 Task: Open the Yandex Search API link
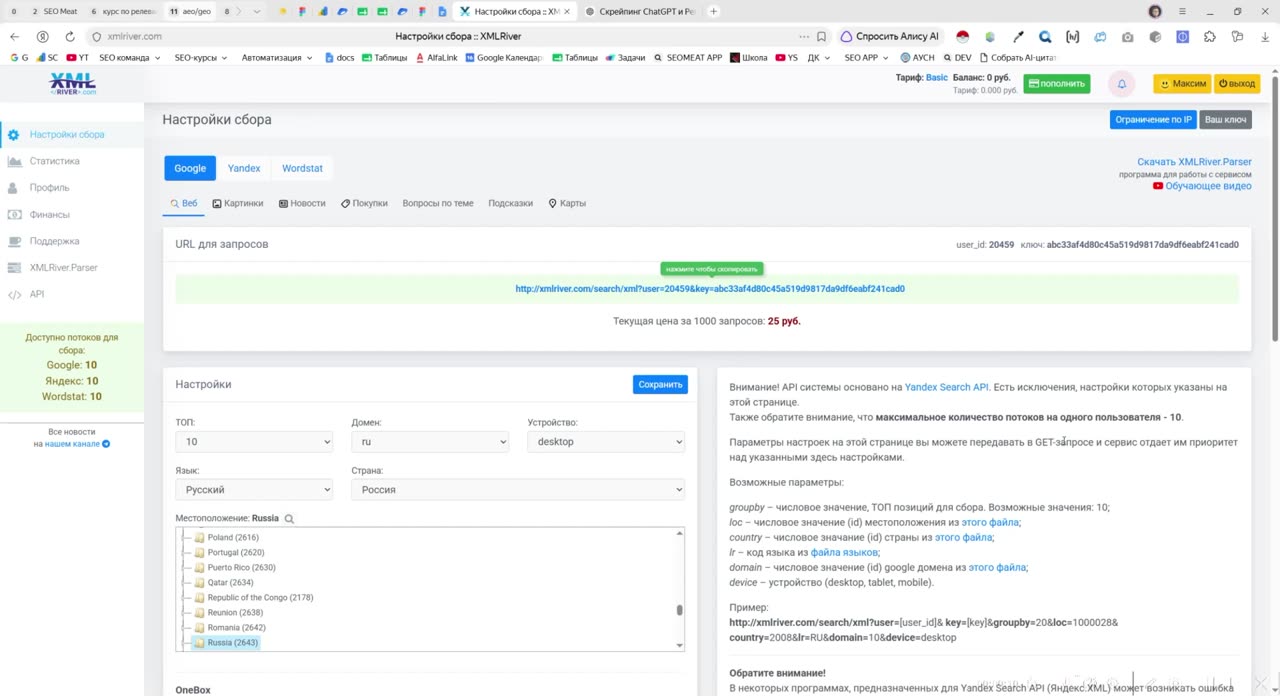[x=946, y=387]
